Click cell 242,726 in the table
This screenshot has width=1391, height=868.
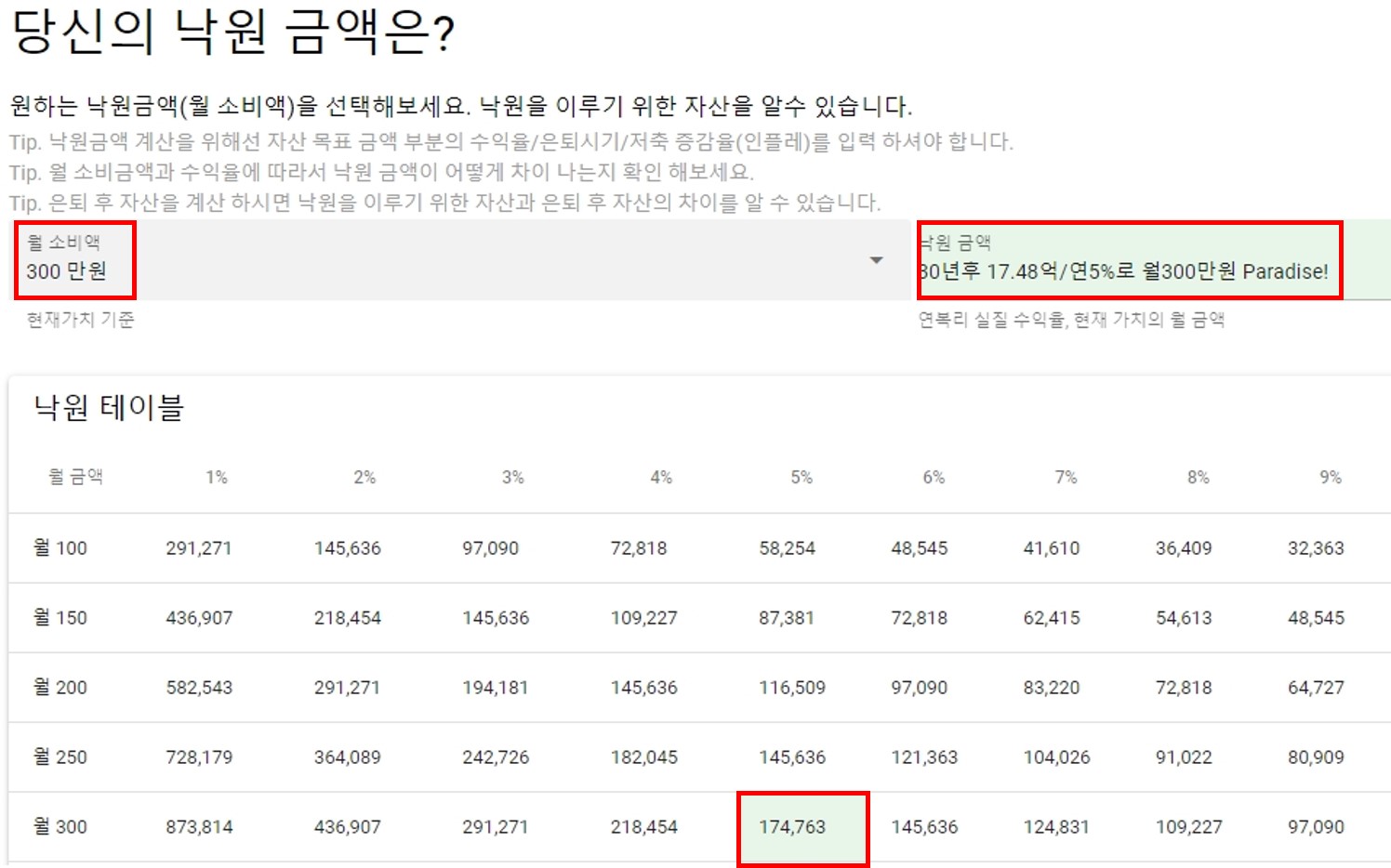[496, 757]
